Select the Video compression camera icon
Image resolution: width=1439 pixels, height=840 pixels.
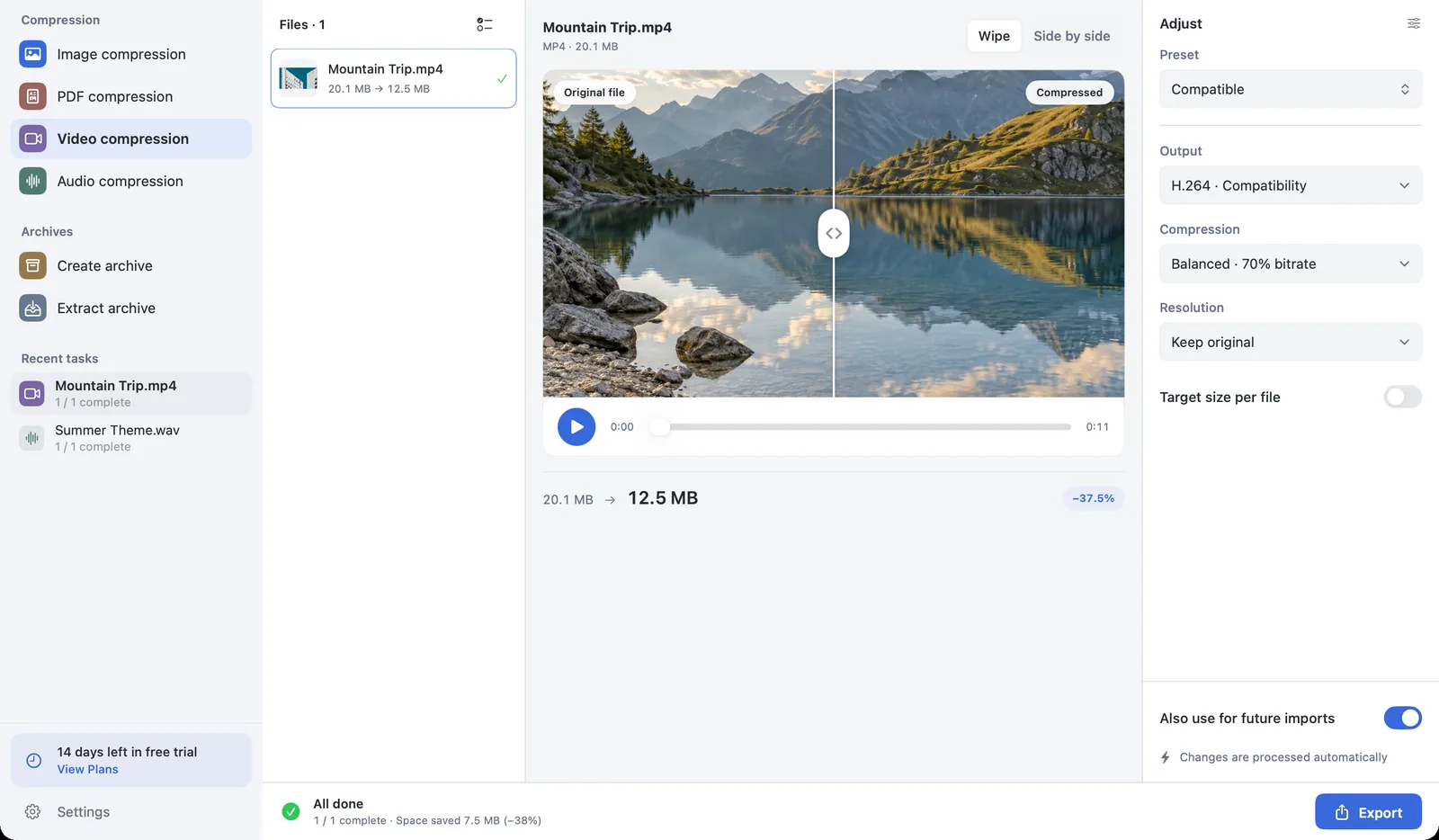coord(32,139)
